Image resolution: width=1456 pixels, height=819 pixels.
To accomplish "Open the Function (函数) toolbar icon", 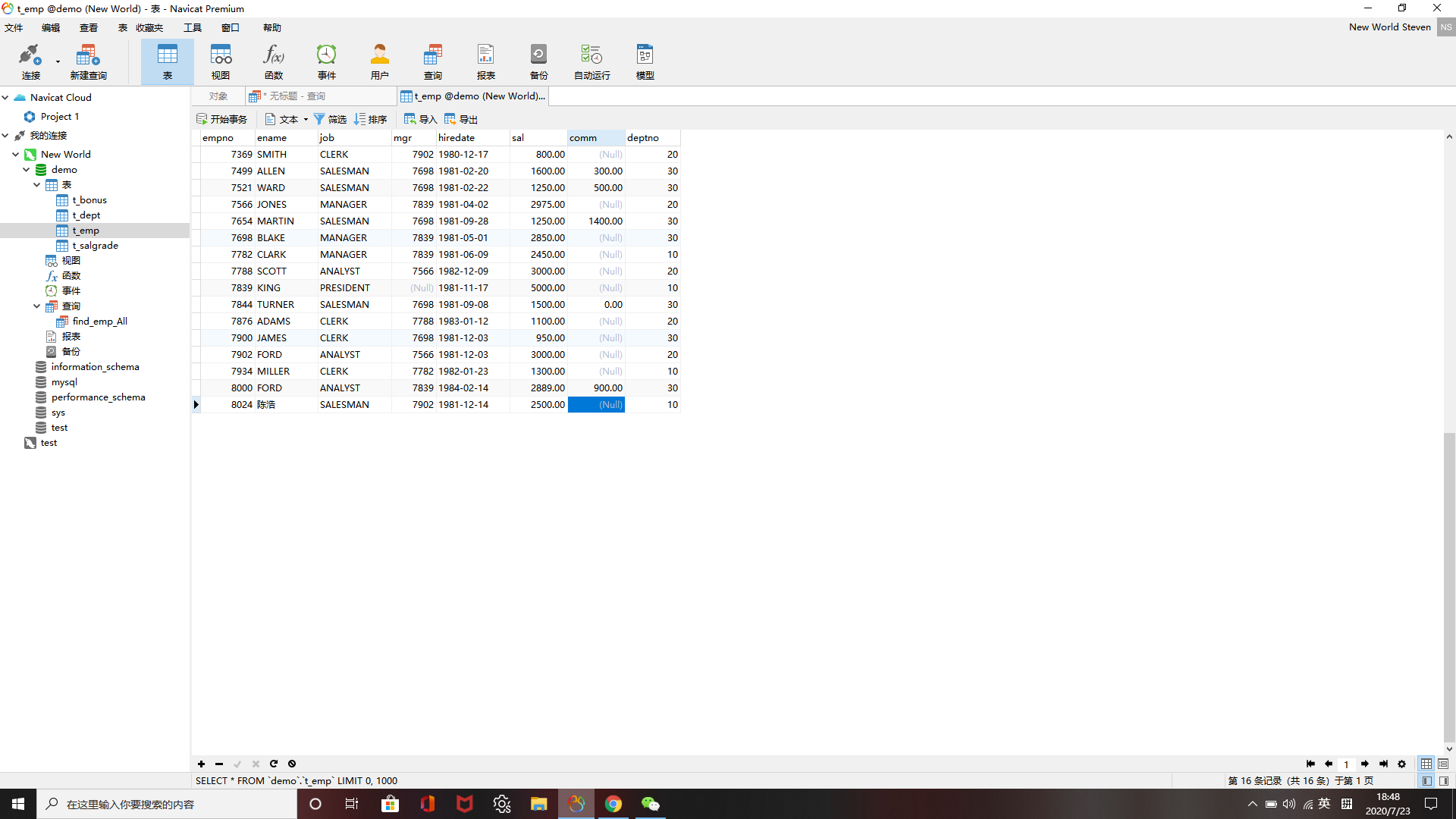I will click(x=273, y=61).
